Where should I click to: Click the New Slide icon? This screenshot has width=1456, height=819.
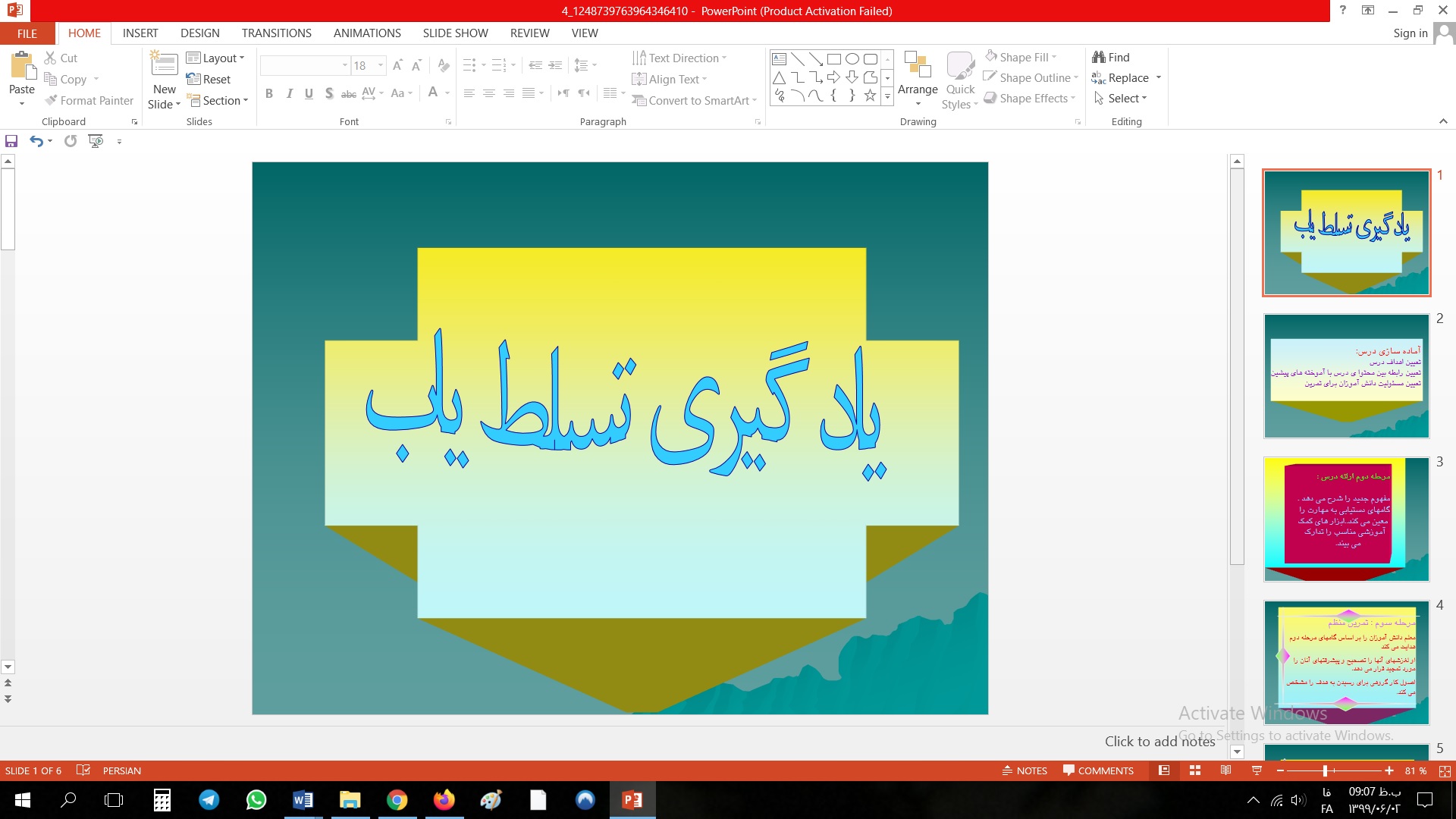click(165, 64)
